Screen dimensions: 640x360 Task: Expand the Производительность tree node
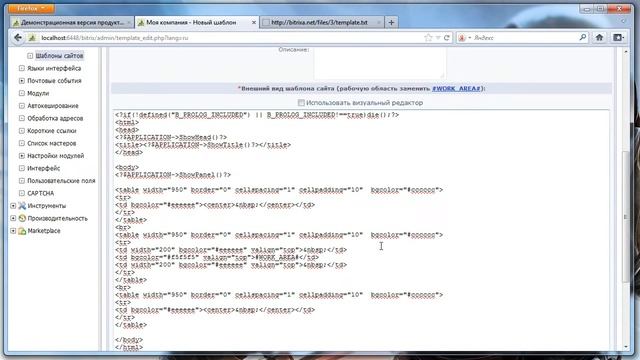coord(13,218)
